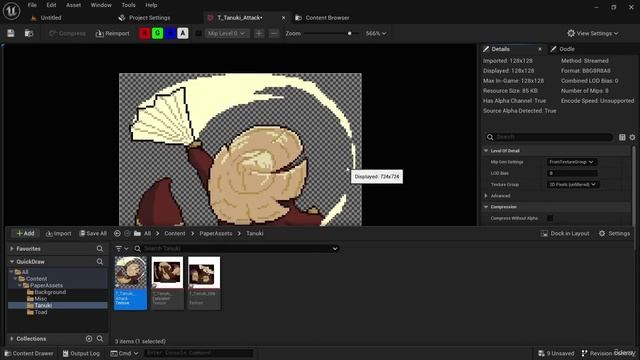Open the Asset menu
Viewport: 640px width, 360px height.
pos(73,5)
